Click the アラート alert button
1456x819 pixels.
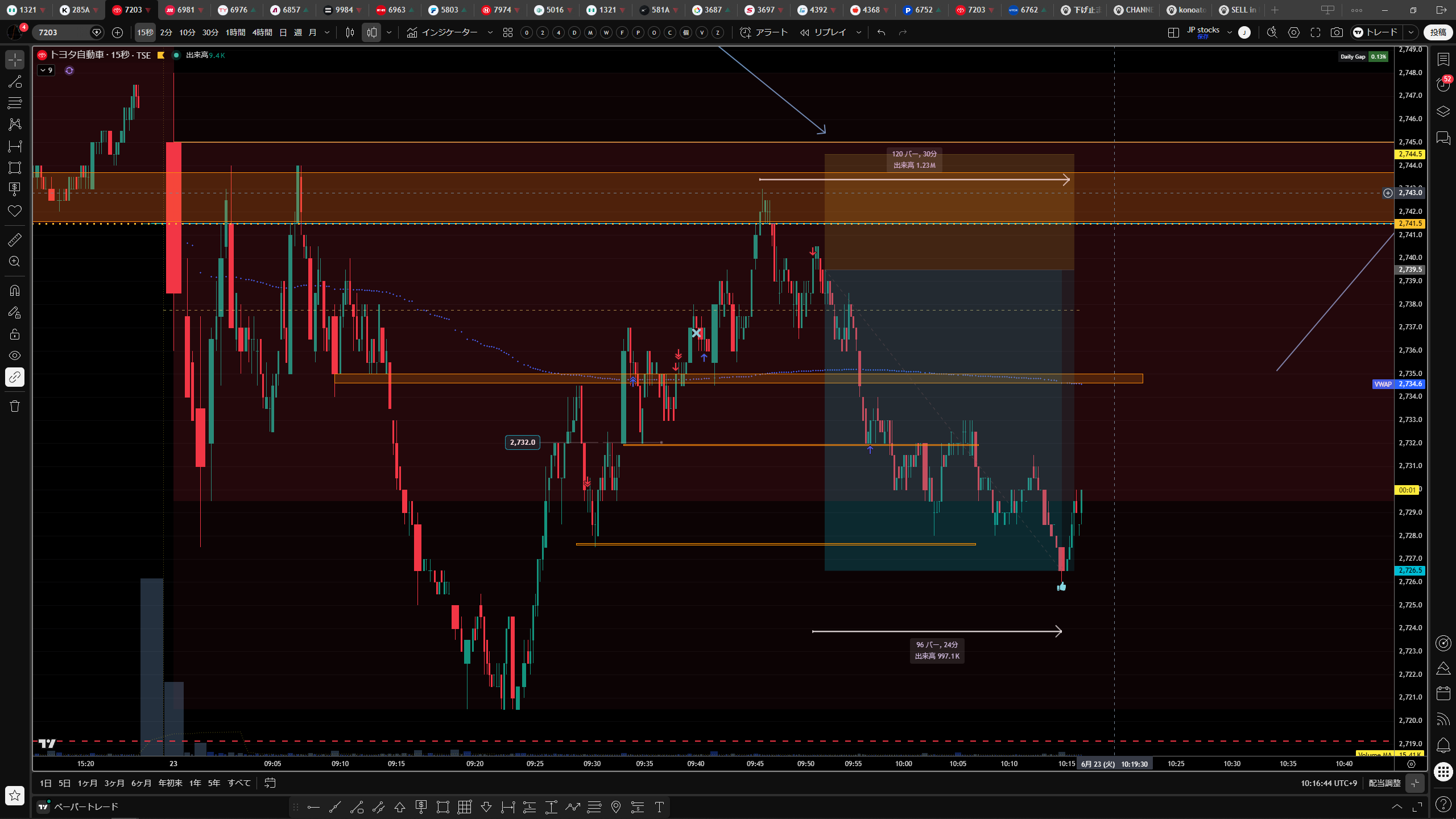(764, 32)
